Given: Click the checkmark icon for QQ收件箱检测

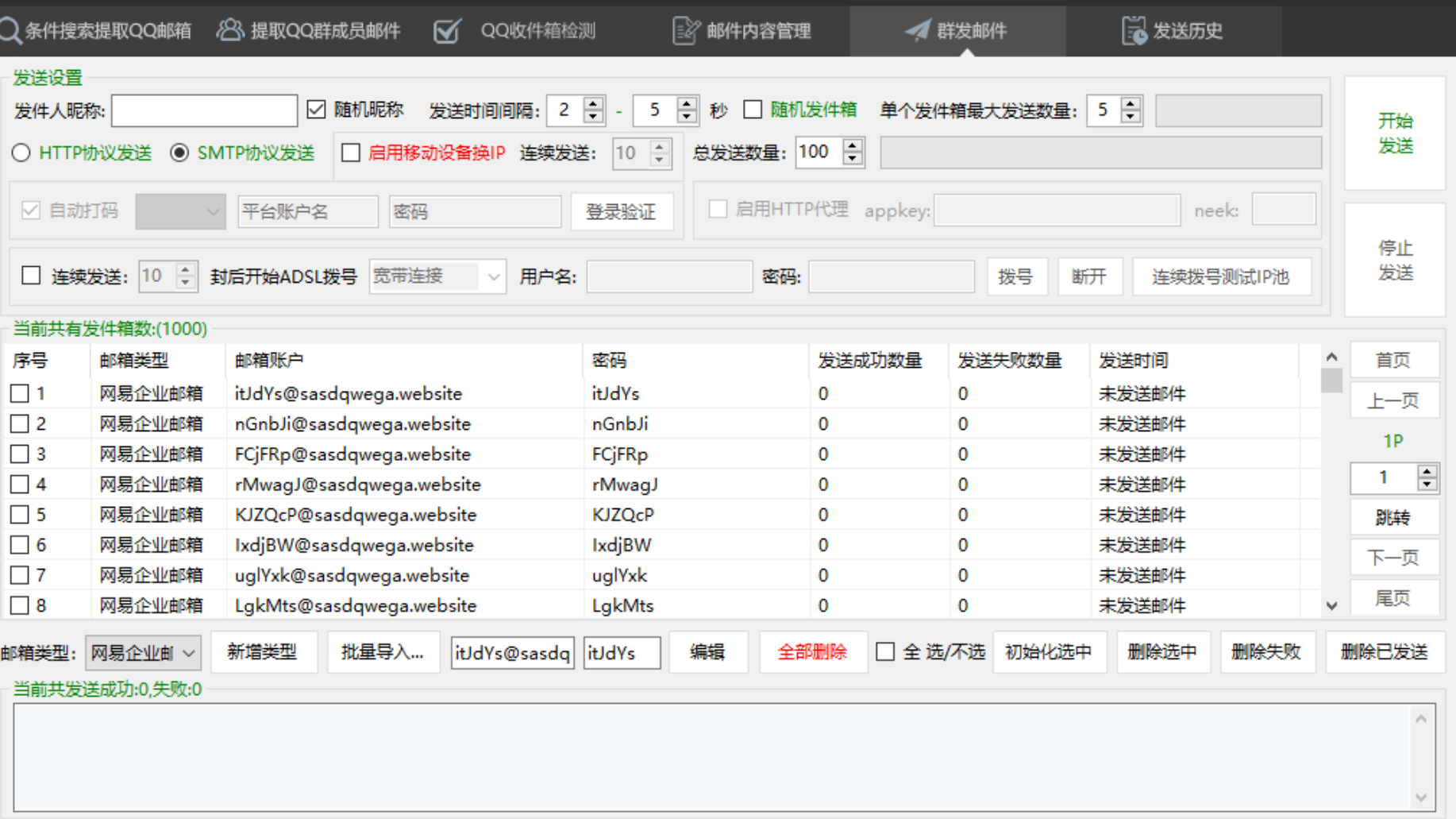Looking at the screenshot, I should [x=448, y=31].
